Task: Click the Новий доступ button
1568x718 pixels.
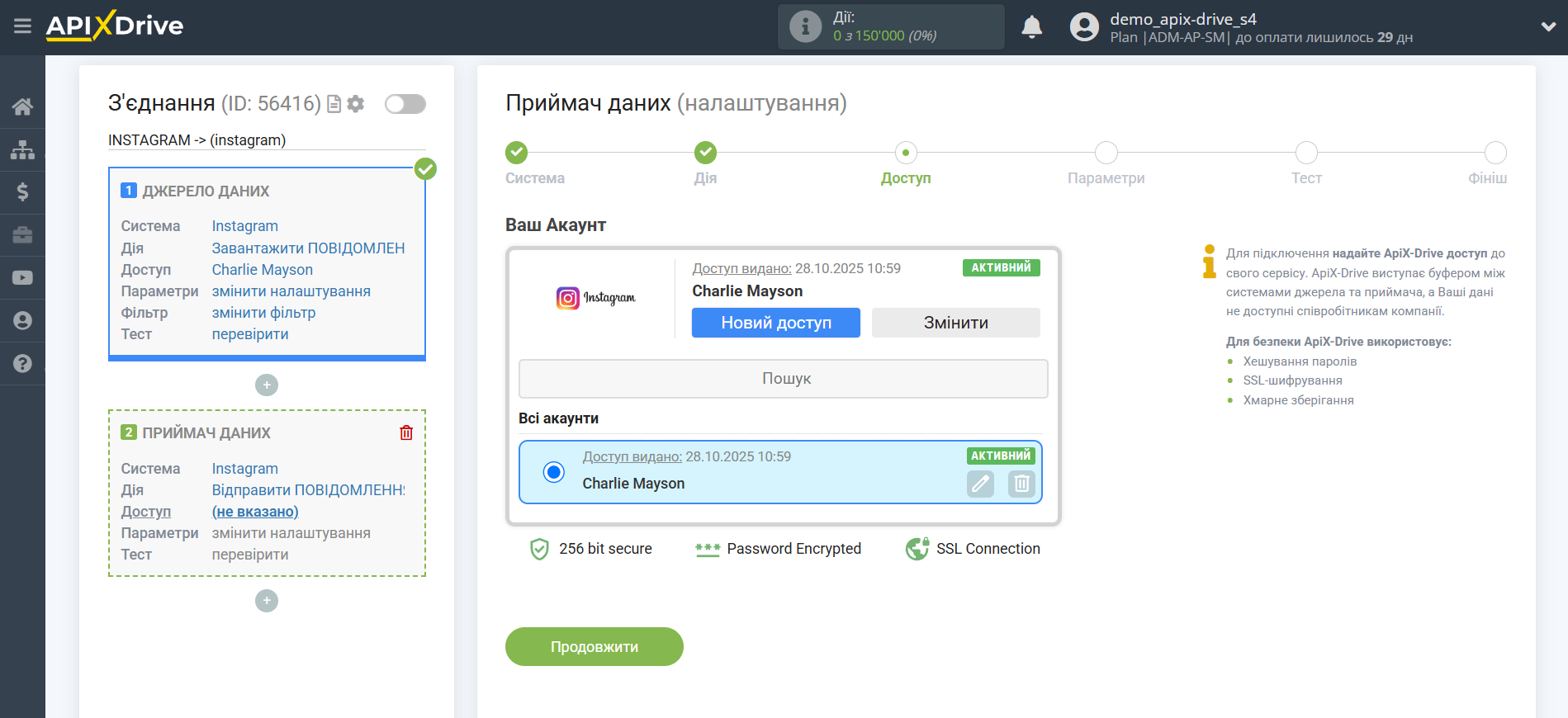Action: [775, 323]
